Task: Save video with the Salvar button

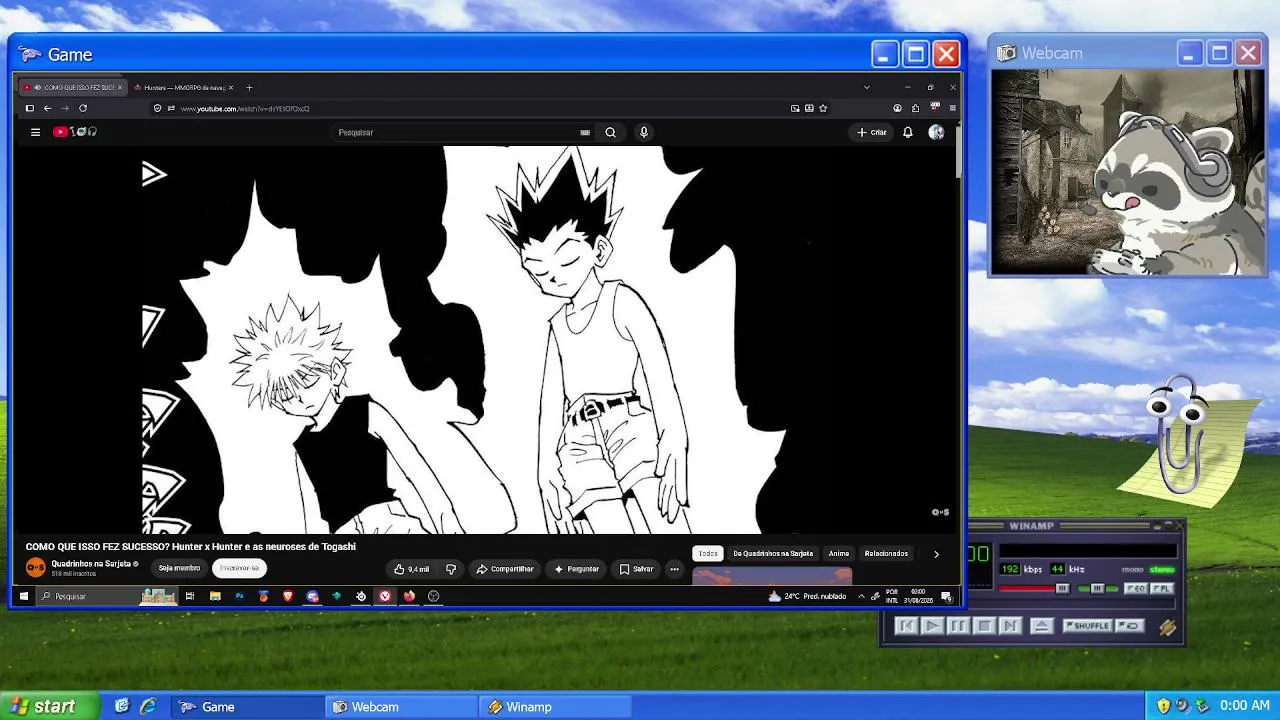Action: [x=636, y=569]
